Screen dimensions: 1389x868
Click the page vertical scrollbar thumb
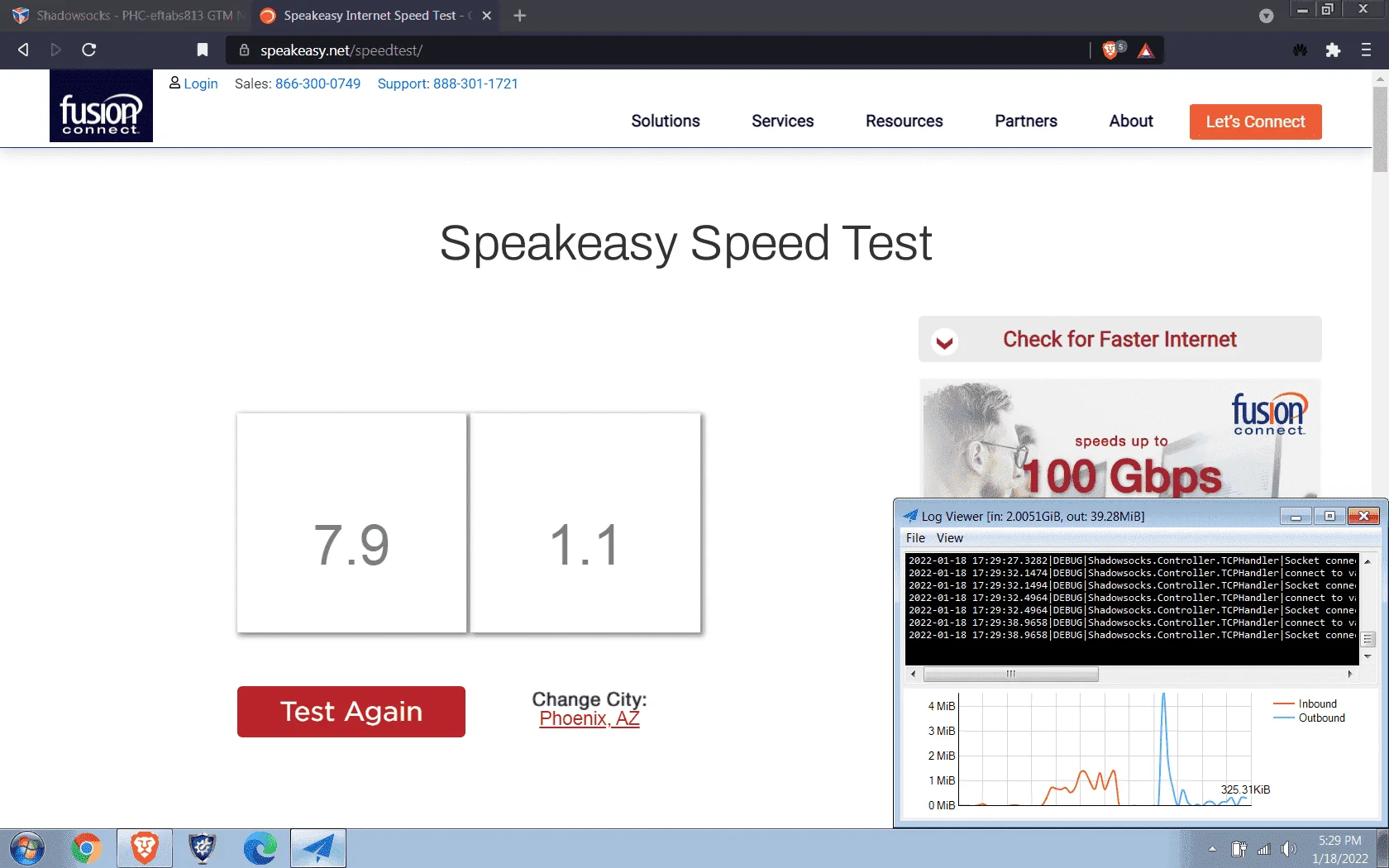point(1380,128)
